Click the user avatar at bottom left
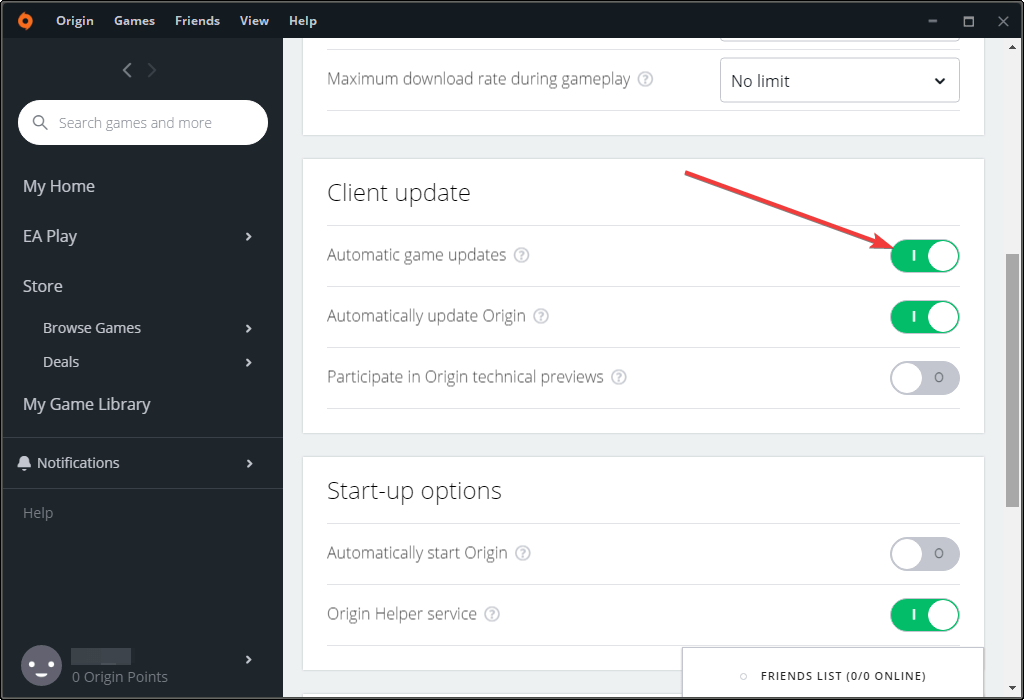Viewport: 1024px width, 700px height. pos(41,665)
